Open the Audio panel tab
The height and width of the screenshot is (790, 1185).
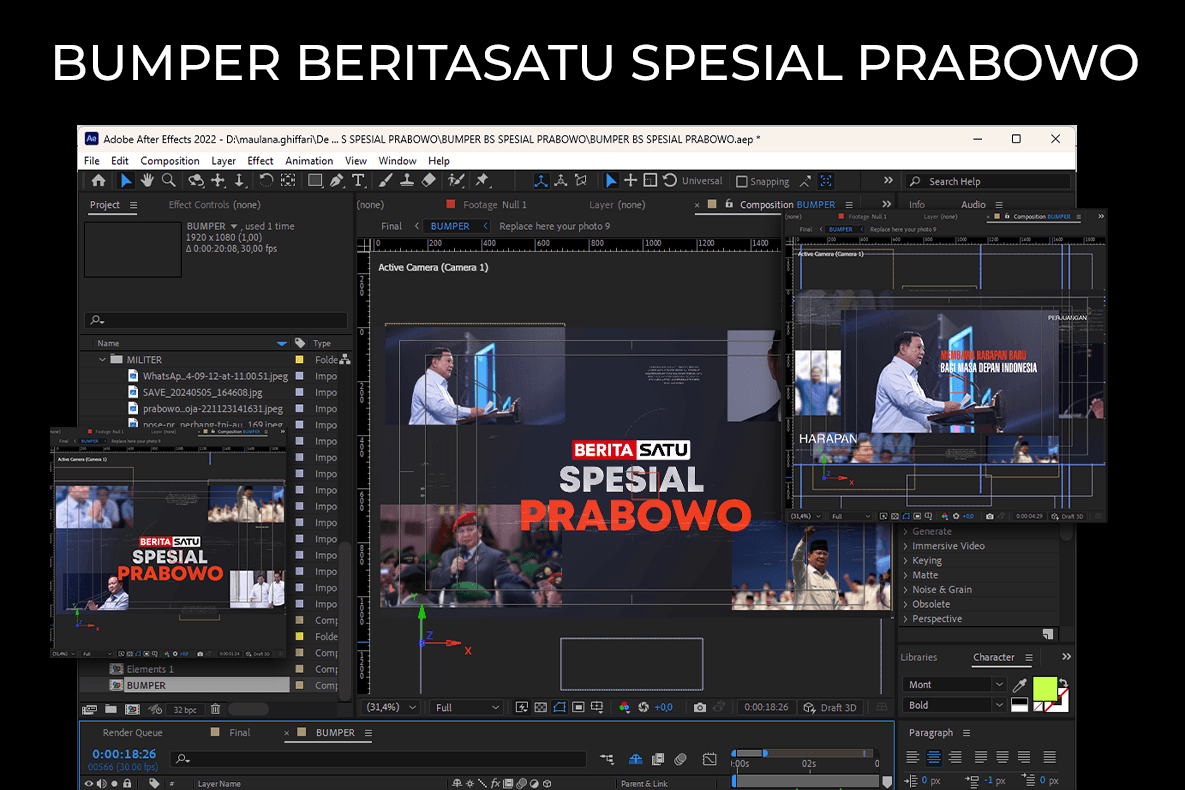coord(973,205)
